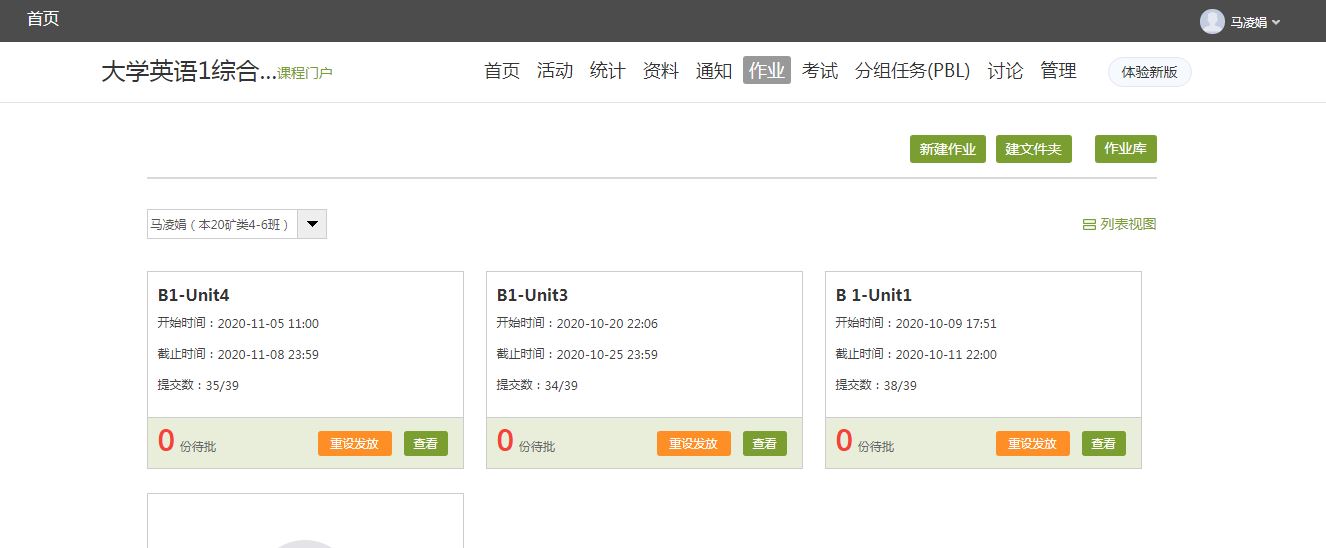Click the 提交数：38/39 text
The height and width of the screenshot is (548, 1326).
pyautogui.click(x=877, y=385)
